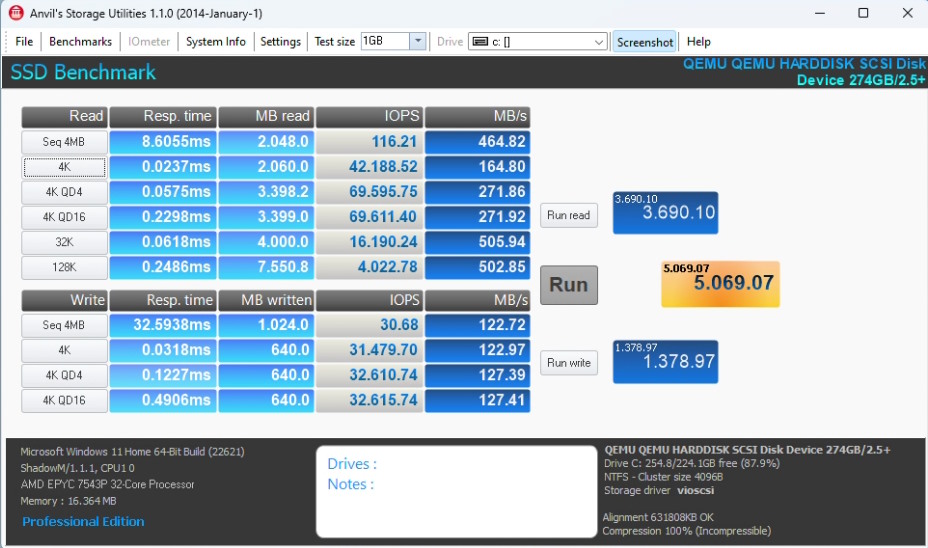Screen dimensions: 928x548
Task: Select the read 4K QD4 test button
Action: click(65, 192)
